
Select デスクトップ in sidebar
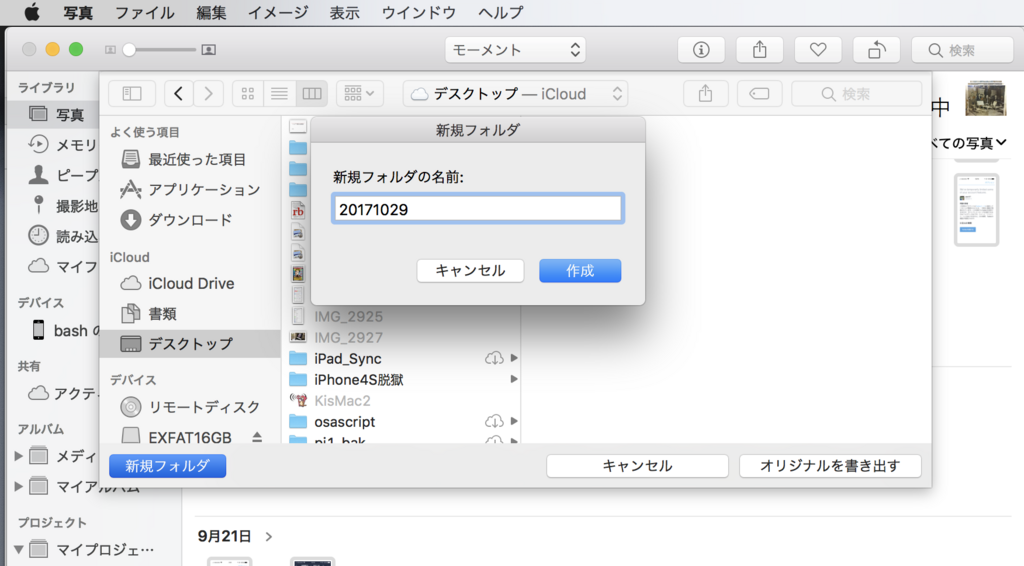tap(190, 343)
